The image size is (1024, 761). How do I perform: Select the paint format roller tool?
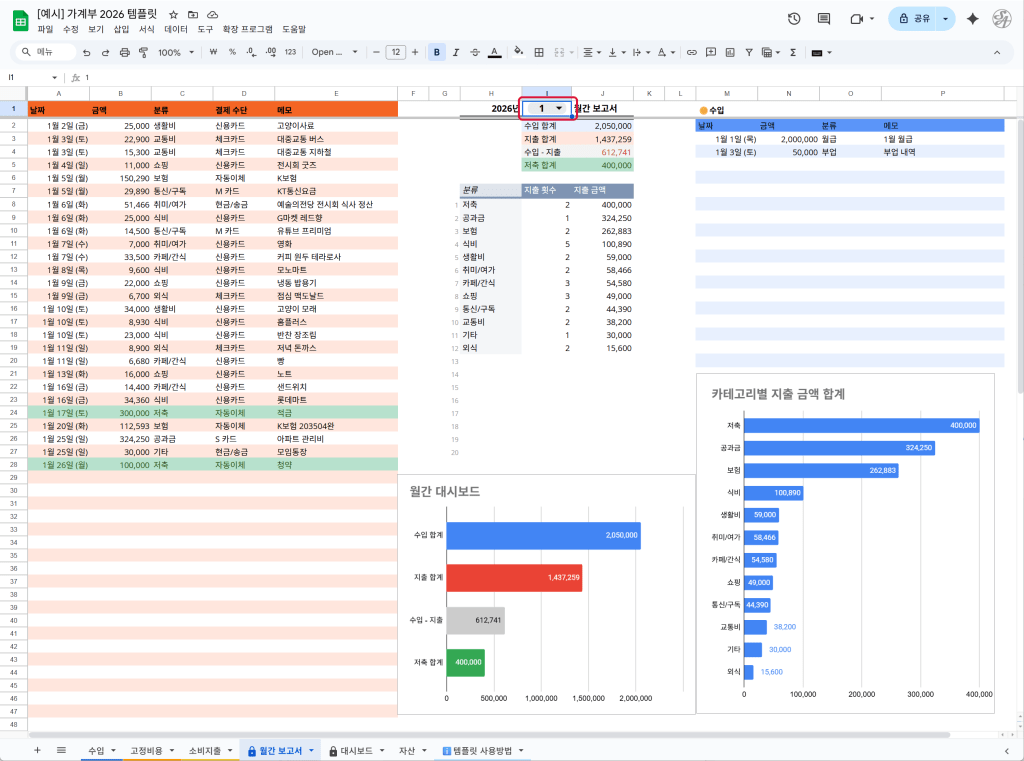click(142, 52)
